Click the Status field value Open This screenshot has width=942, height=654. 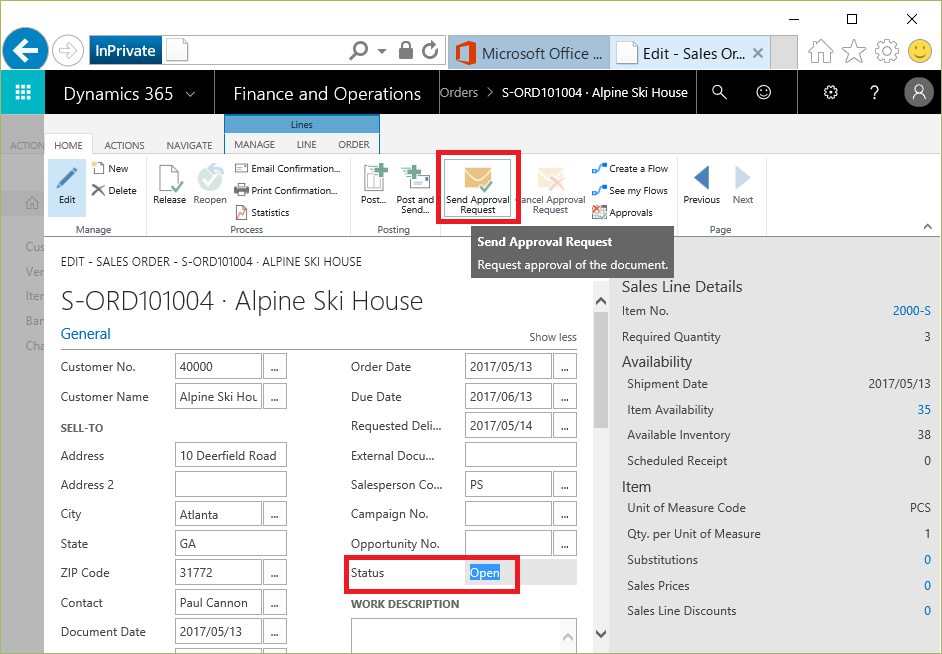click(484, 573)
